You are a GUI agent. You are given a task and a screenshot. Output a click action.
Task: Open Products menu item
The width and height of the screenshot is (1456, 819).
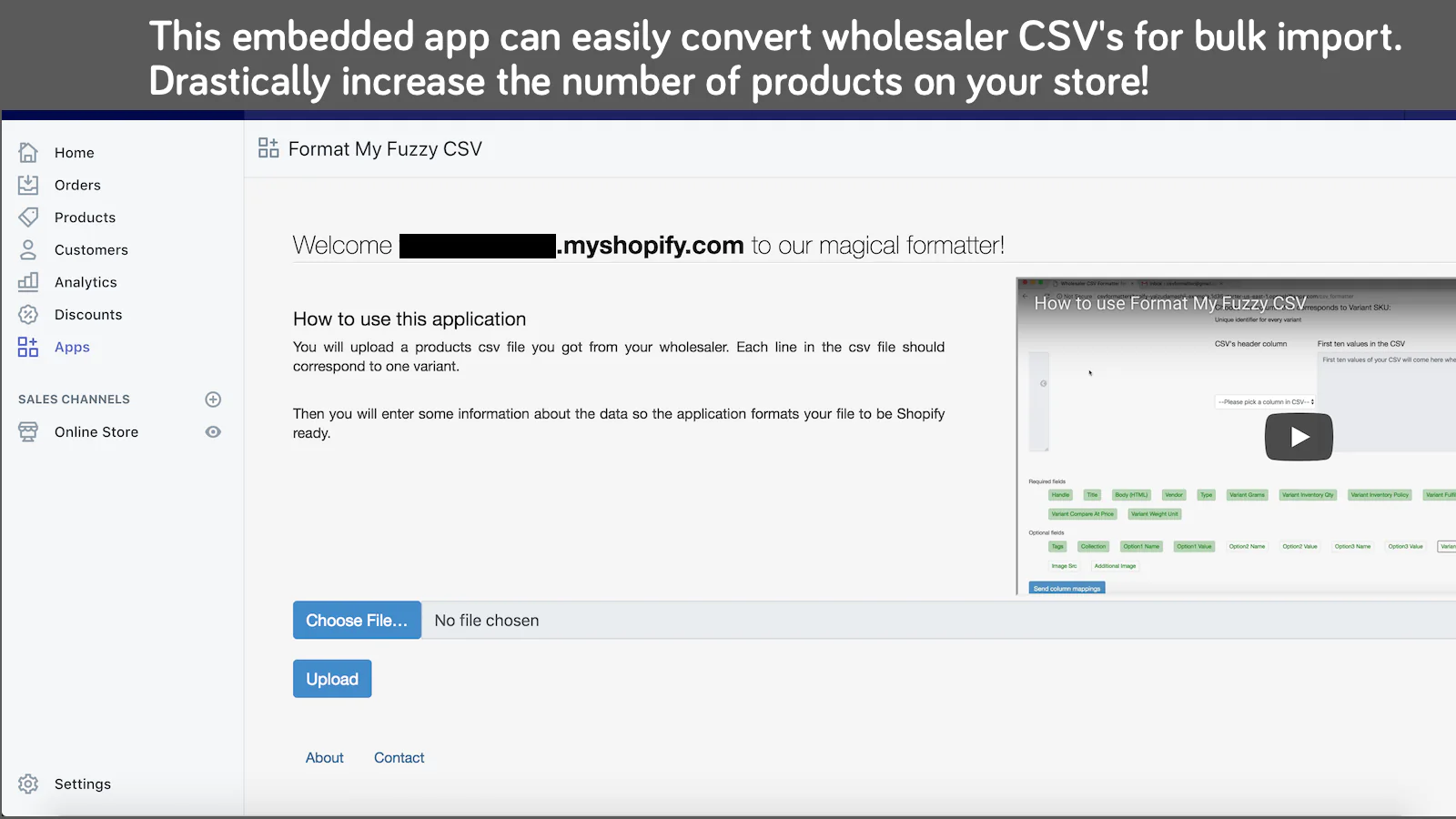click(85, 217)
